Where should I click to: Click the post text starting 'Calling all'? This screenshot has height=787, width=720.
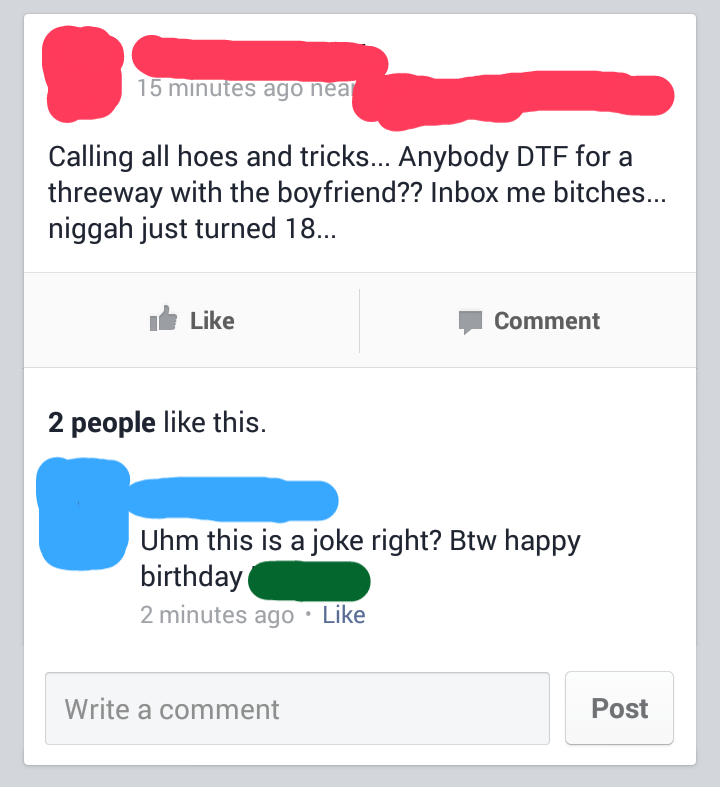coord(357,193)
